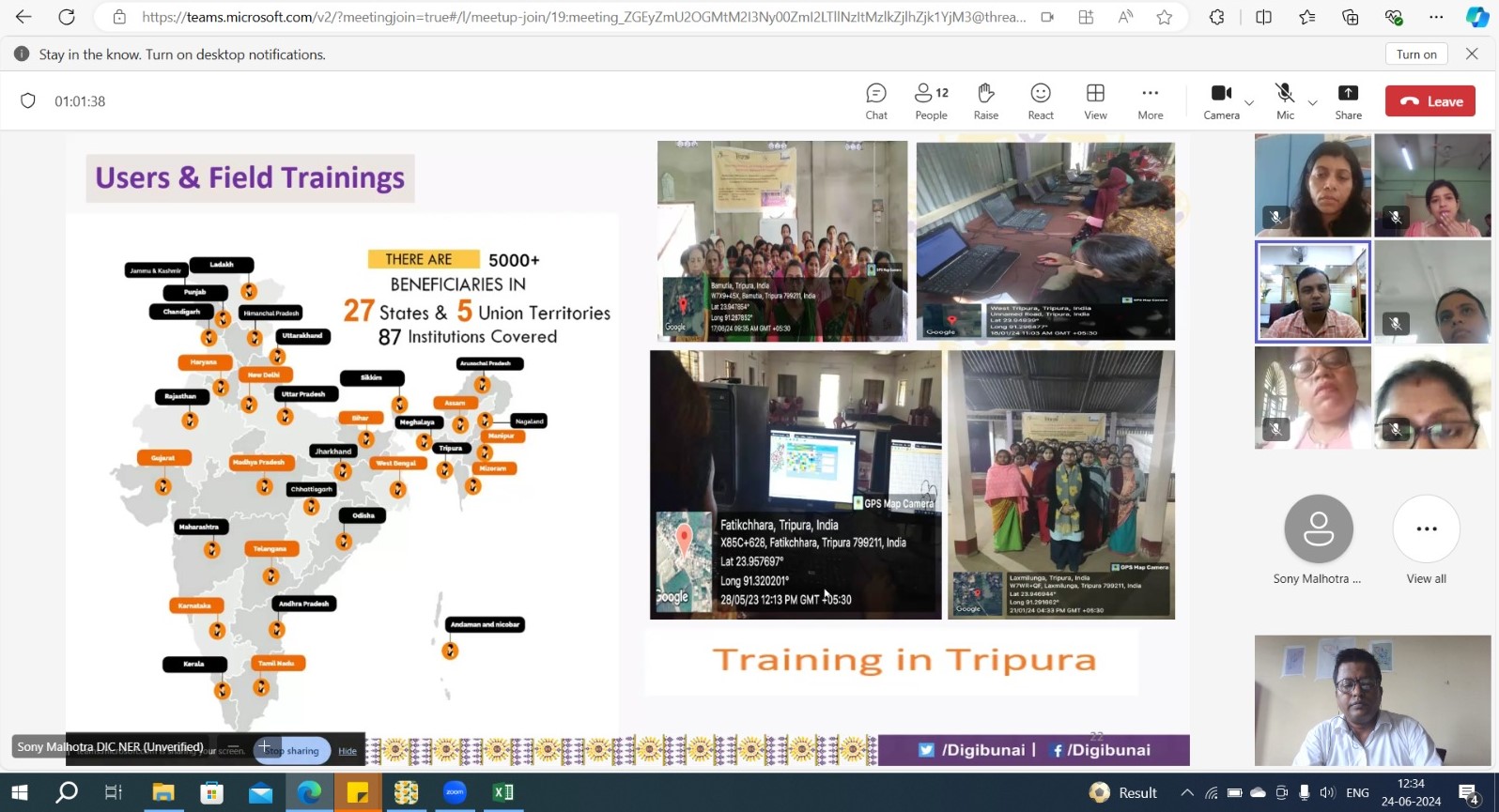This screenshot has width=1499, height=812.
Task: Open the meeting Chat panel
Action: click(x=876, y=101)
